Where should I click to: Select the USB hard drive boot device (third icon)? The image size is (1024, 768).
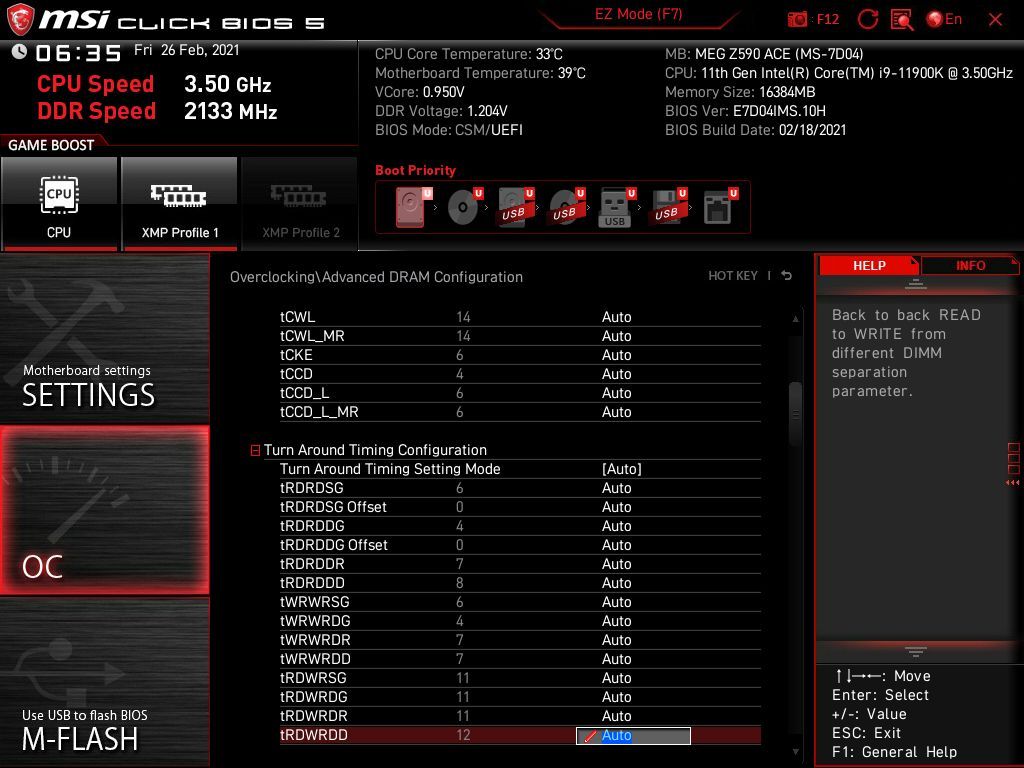(516, 207)
